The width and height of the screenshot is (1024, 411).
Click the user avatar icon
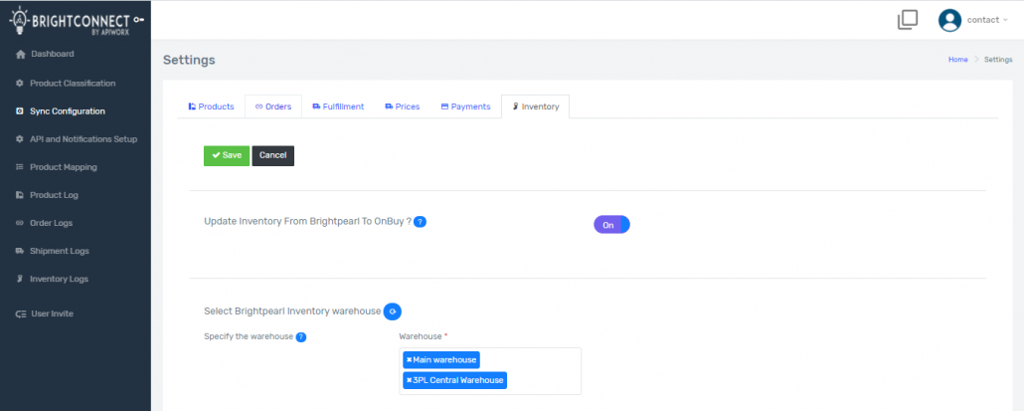(x=950, y=20)
